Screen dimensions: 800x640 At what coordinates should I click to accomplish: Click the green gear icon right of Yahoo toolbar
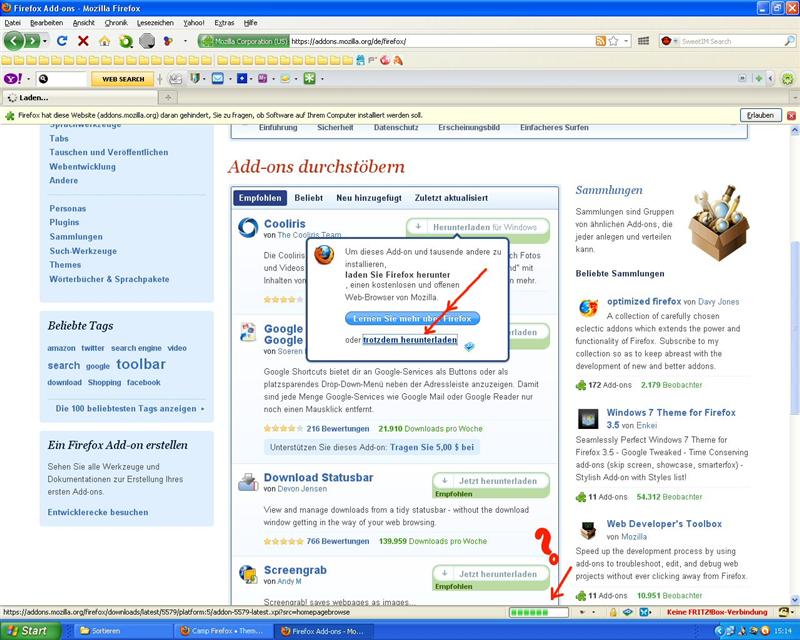pos(788,79)
